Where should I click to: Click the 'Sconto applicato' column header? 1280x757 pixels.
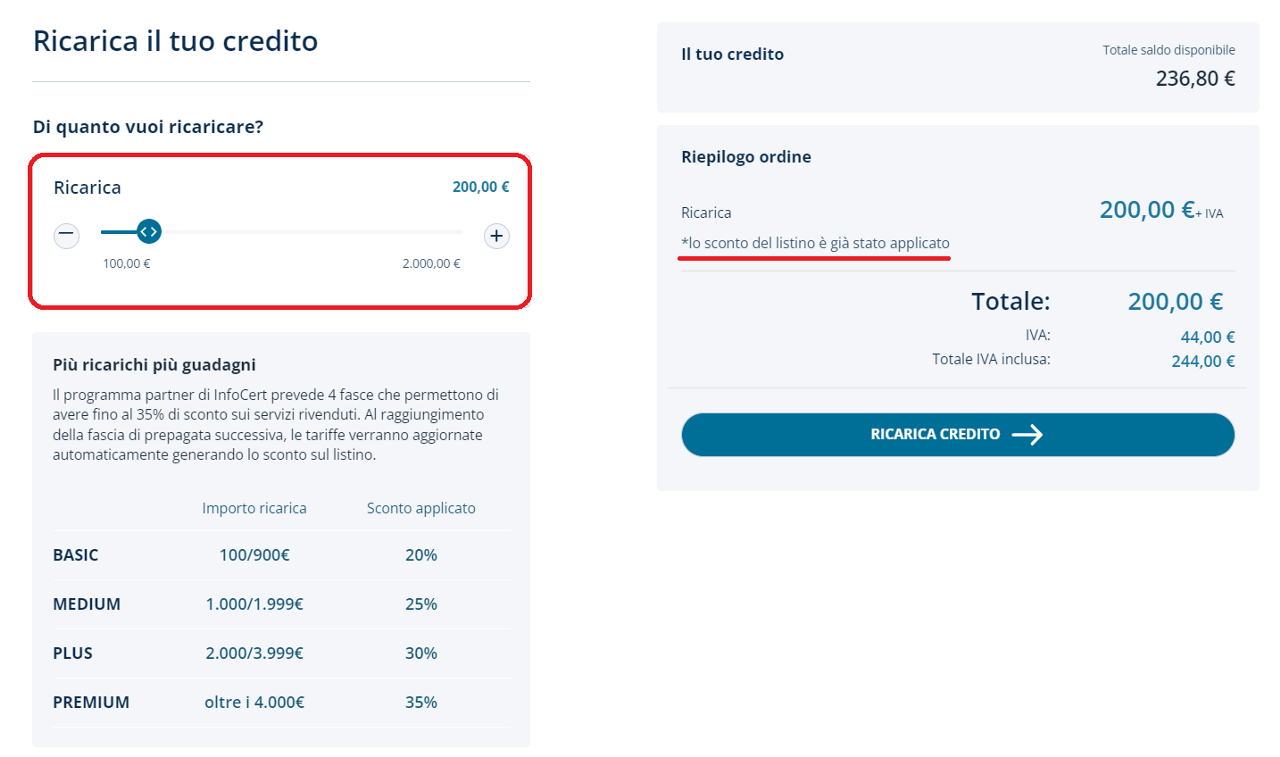(x=421, y=508)
